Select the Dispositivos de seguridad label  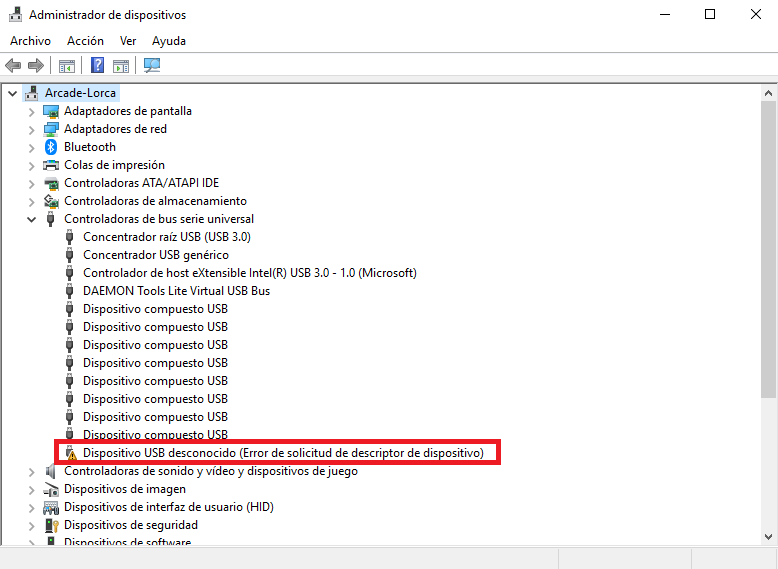[131, 525]
